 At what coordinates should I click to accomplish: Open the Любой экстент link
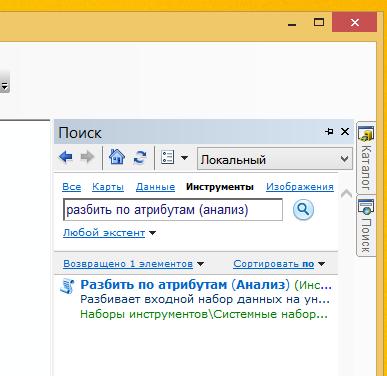coord(104,233)
